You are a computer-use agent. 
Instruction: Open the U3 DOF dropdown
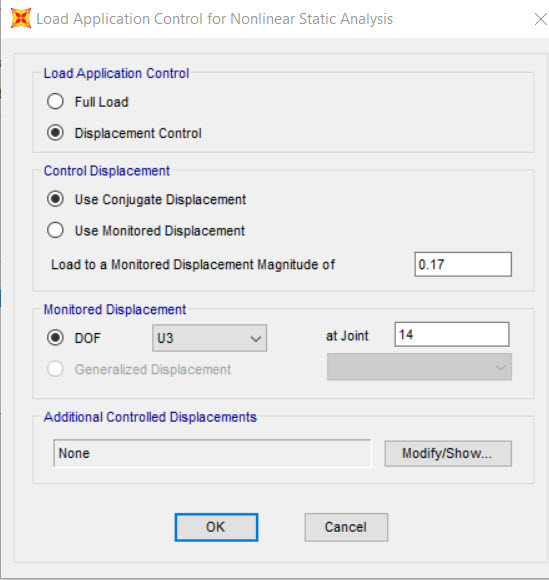point(209,338)
